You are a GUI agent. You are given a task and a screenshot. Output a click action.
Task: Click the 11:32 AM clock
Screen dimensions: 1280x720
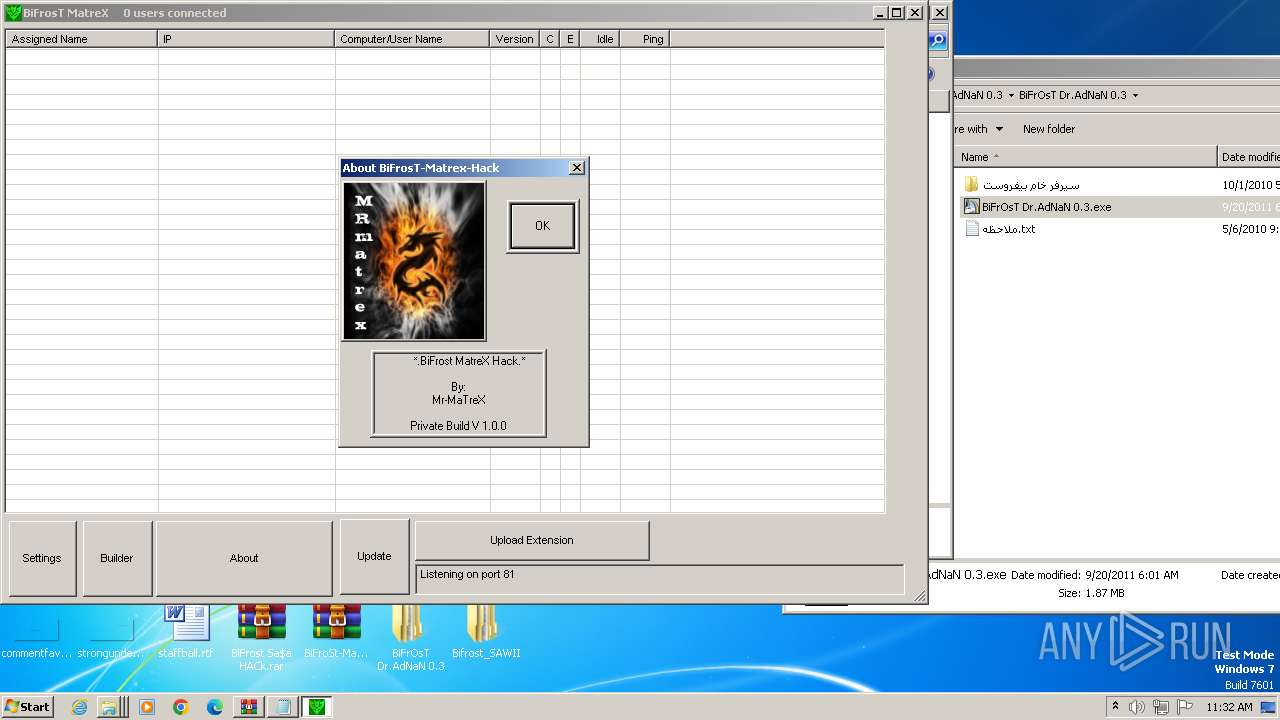click(x=1229, y=707)
